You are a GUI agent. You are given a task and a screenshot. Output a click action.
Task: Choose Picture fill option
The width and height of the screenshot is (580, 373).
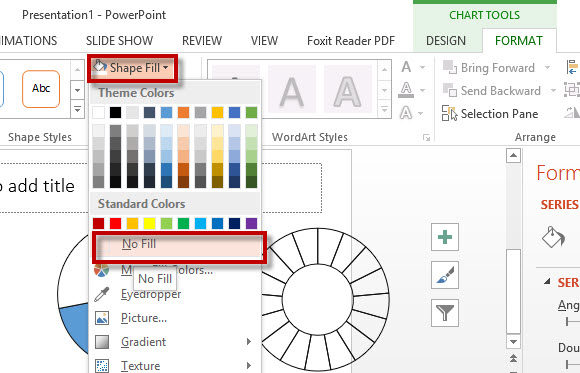(x=144, y=318)
